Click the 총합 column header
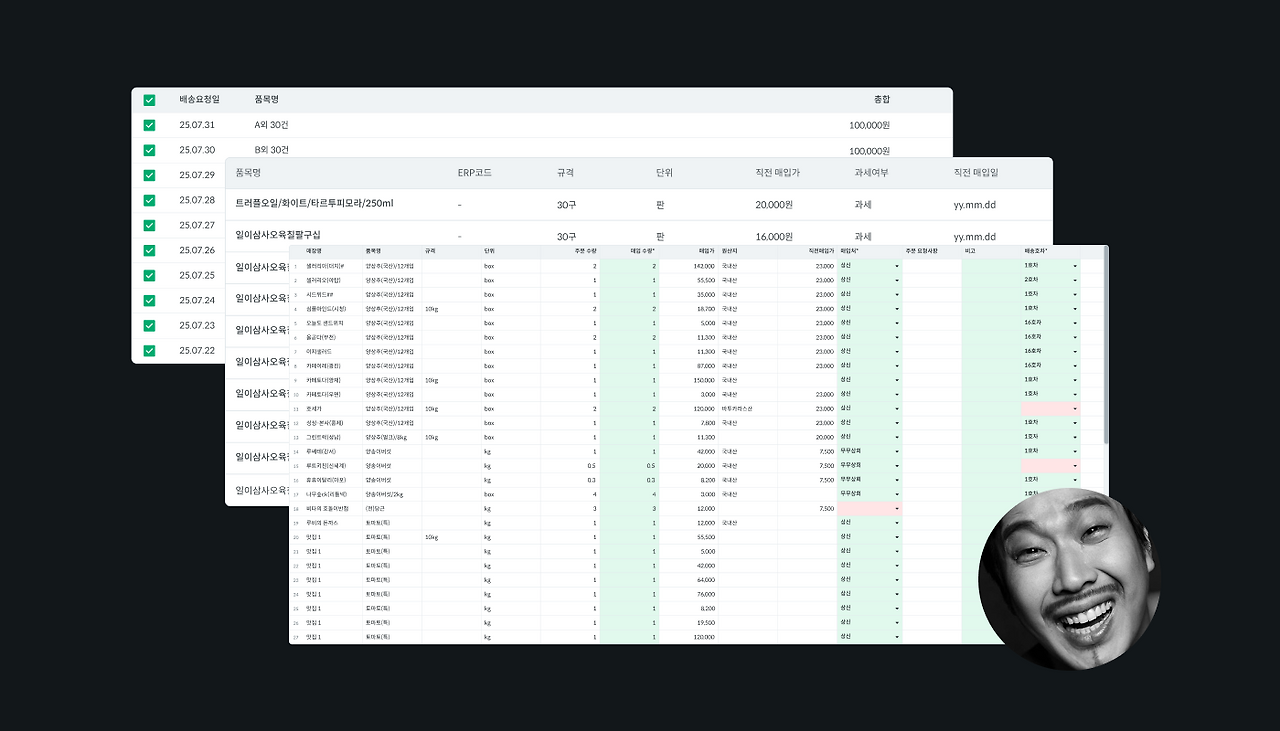Viewport: 1280px width, 731px height. tap(881, 99)
